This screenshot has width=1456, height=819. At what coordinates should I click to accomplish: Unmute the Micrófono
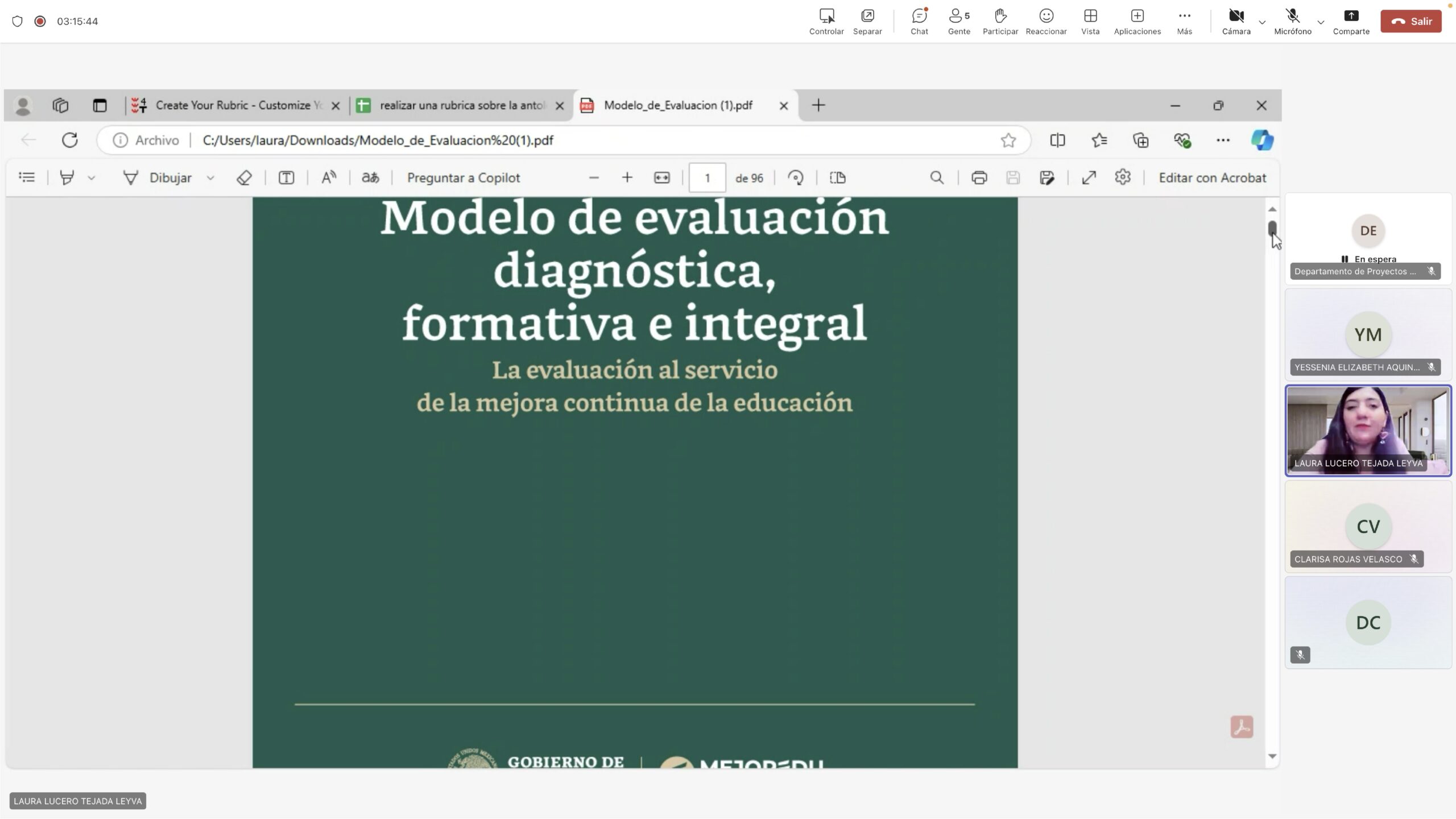pos(1292,22)
